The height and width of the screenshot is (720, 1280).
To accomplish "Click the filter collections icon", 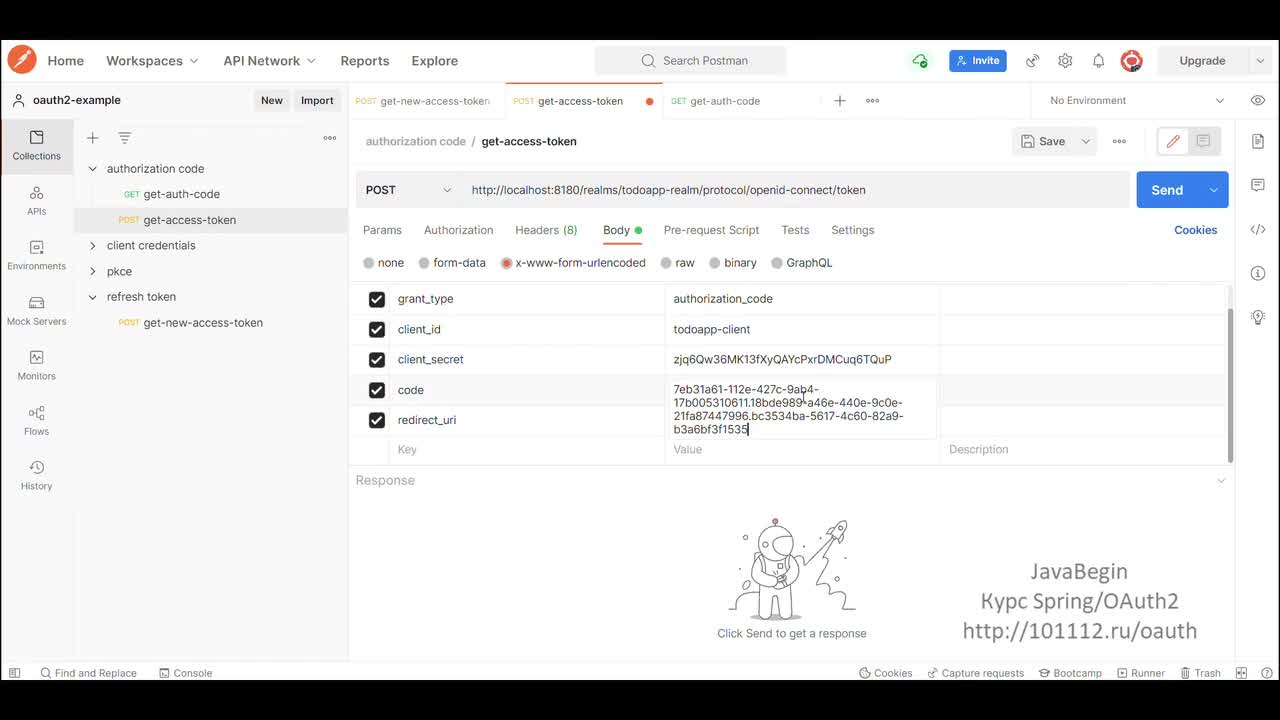I will tap(124, 138).
